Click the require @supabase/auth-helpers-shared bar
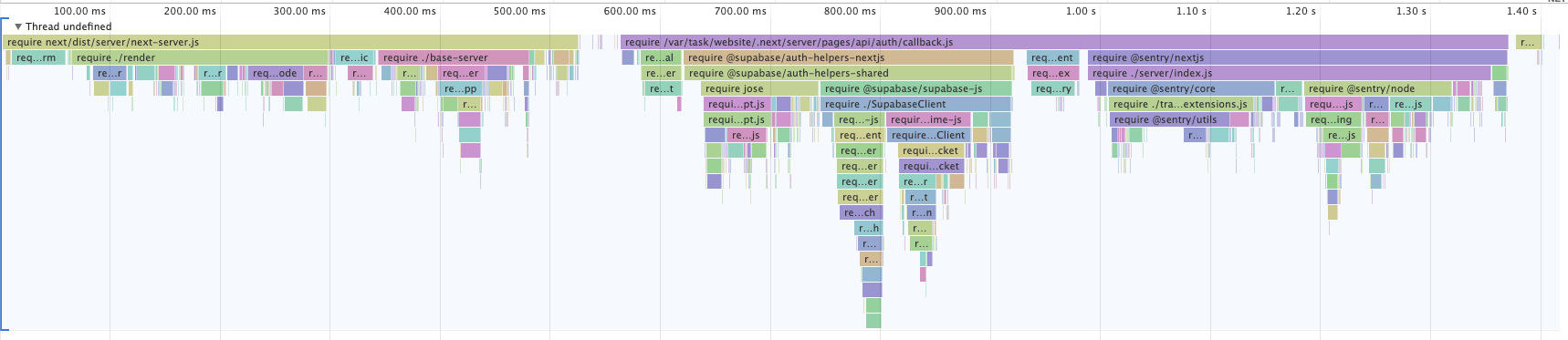1568x340 pixels. (x=849, y=73)
